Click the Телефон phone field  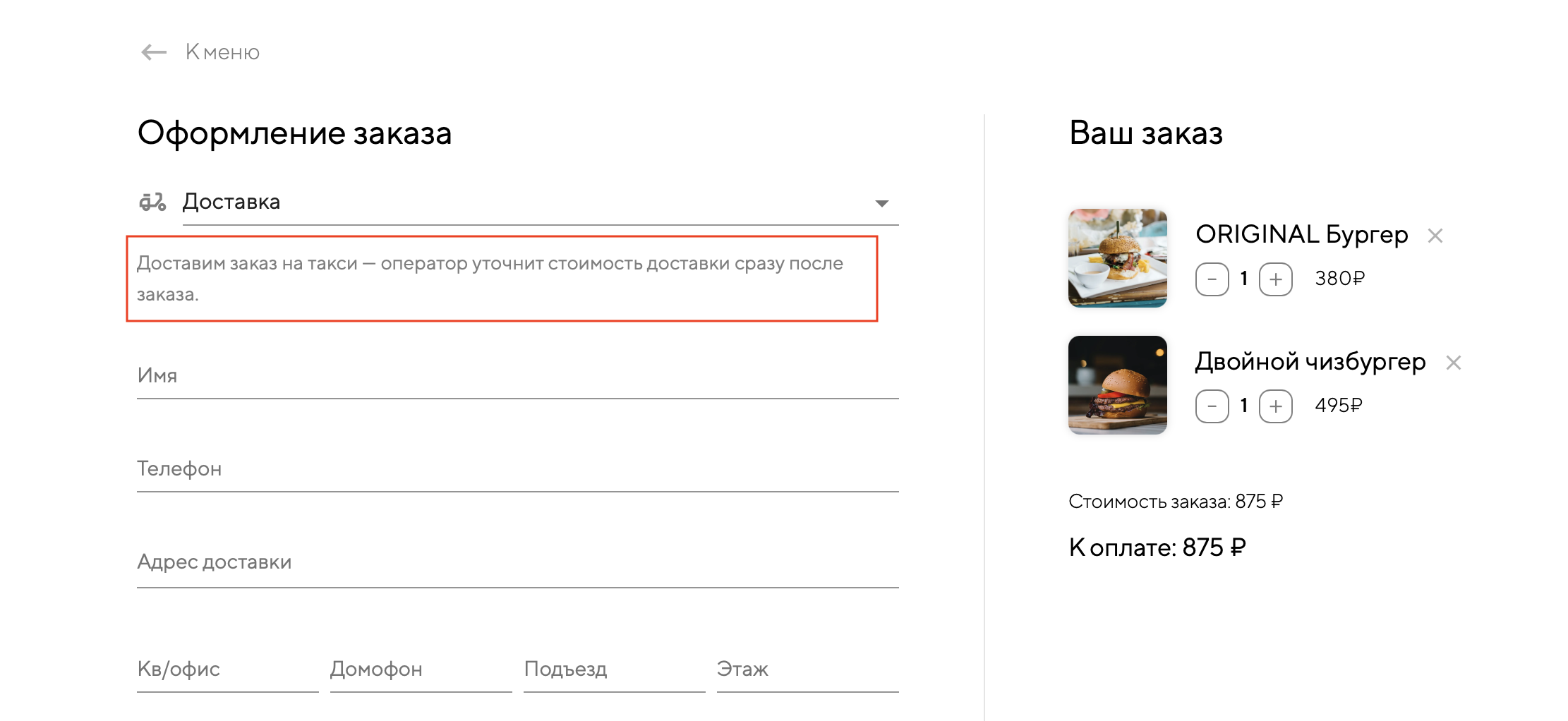pos(517,469)
